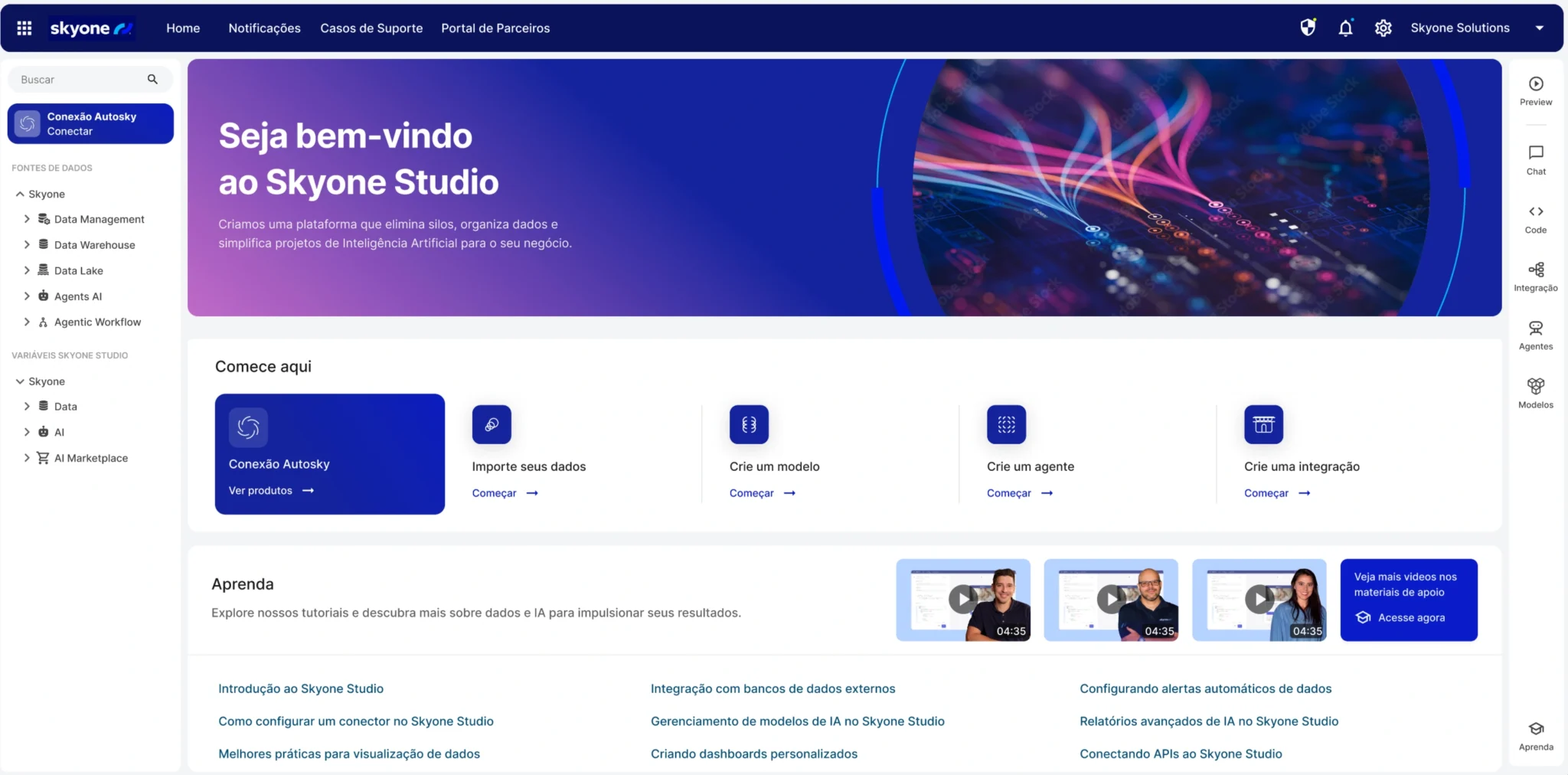Screen dimensions: 1568x775
Task: Open Integração com bancos de dados externos
Action: click(773, 688)
